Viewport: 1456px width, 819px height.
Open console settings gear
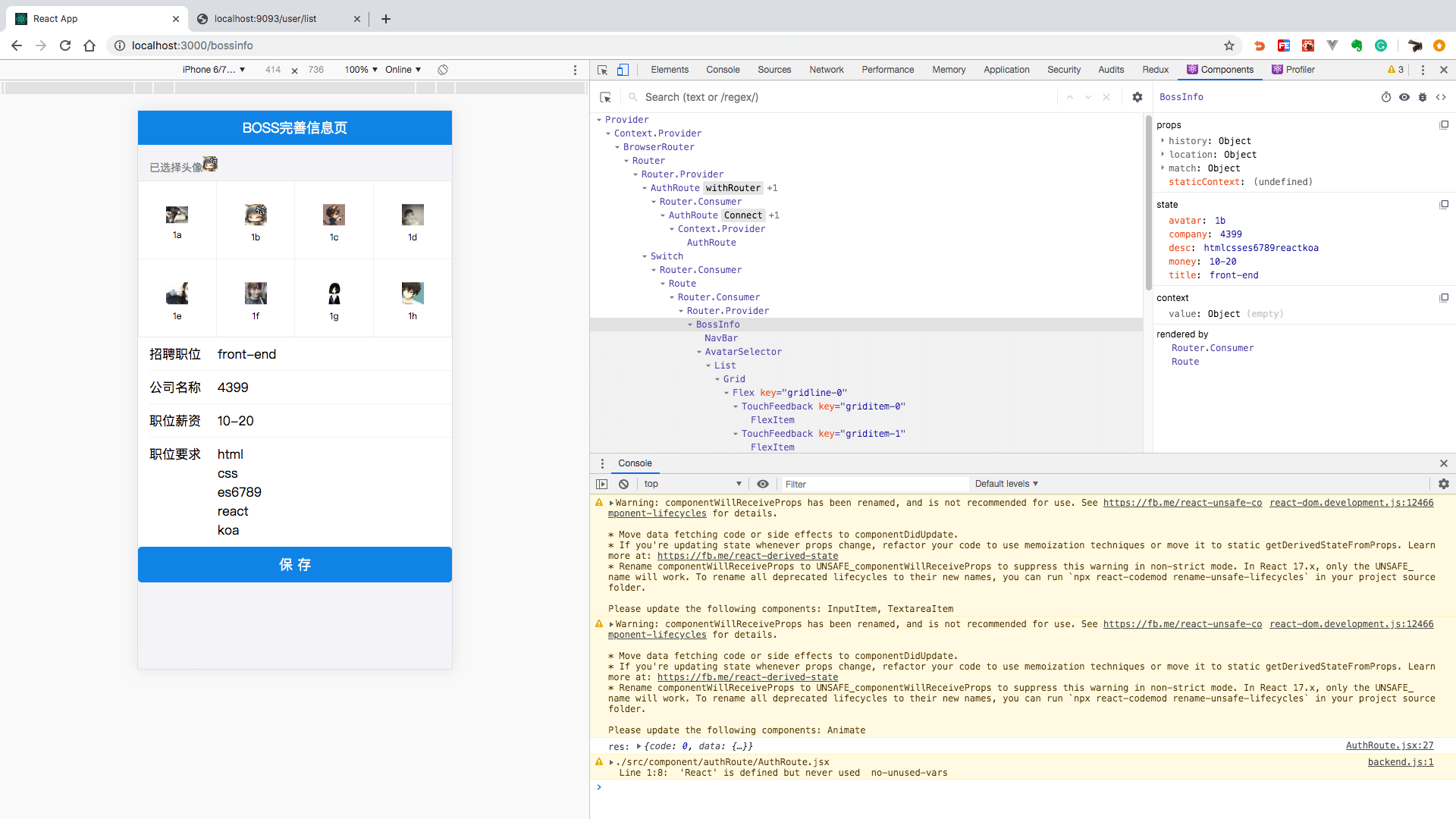click(x=1444, y=484)
